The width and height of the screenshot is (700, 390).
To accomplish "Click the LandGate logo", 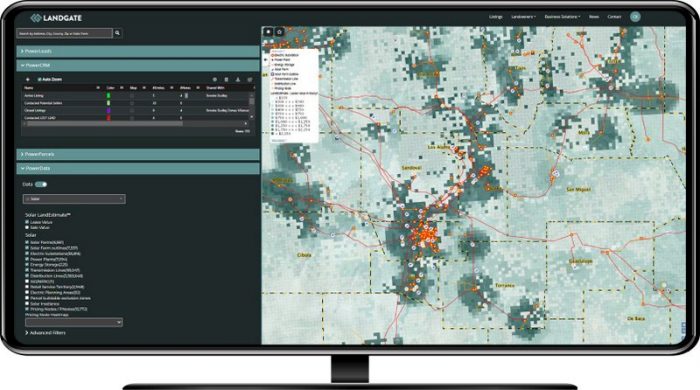I will click(56, 18).
